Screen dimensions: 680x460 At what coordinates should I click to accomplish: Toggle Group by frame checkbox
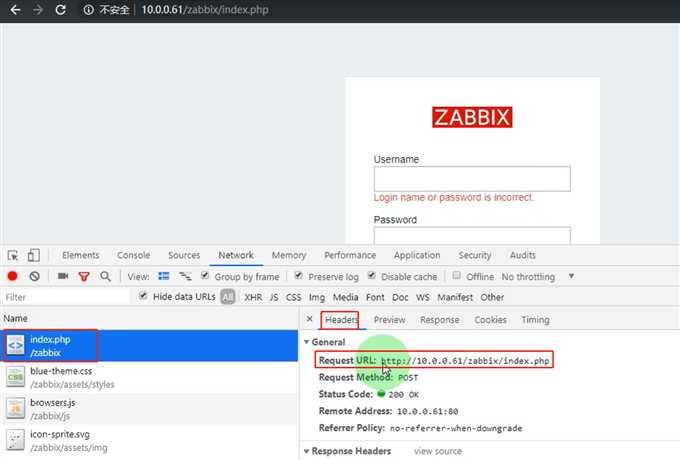205,275
